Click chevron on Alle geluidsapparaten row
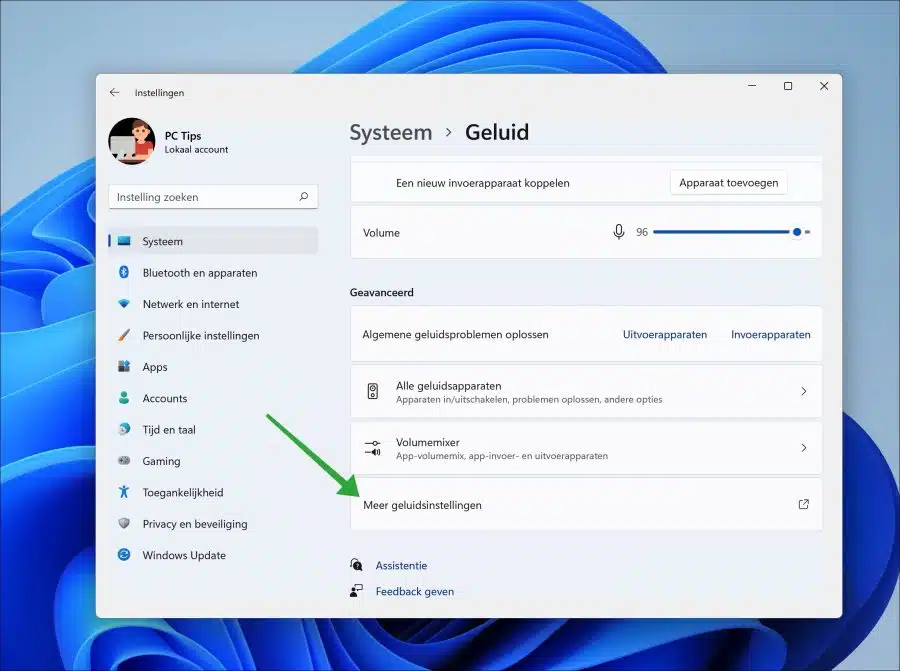The height and width of the screenshot is (671, 900). pos(804,391)
